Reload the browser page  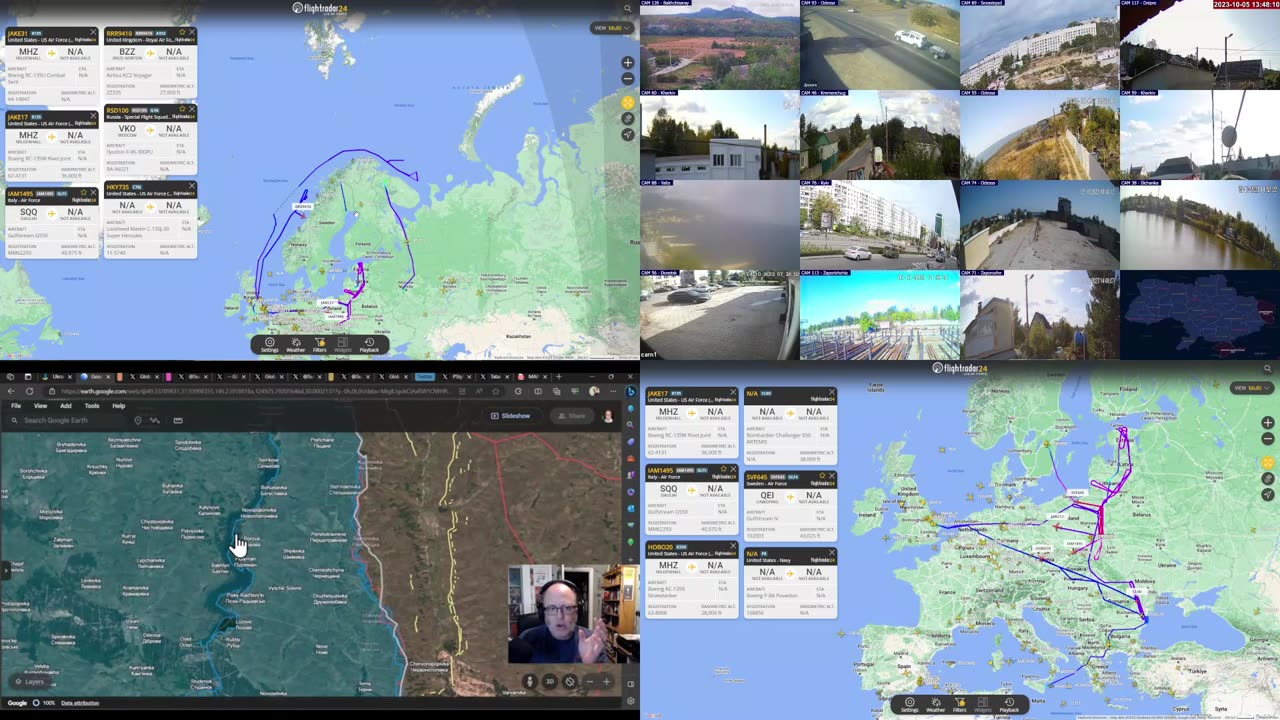29,391
